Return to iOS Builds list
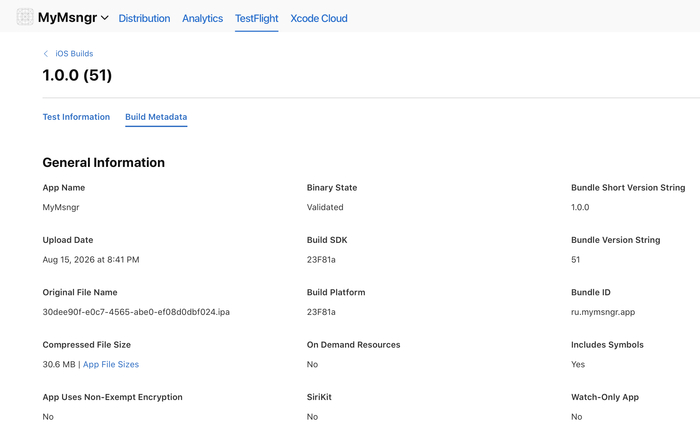Viewport: 700px width, 436px height. pyautogui.click(x=74, y=54)
